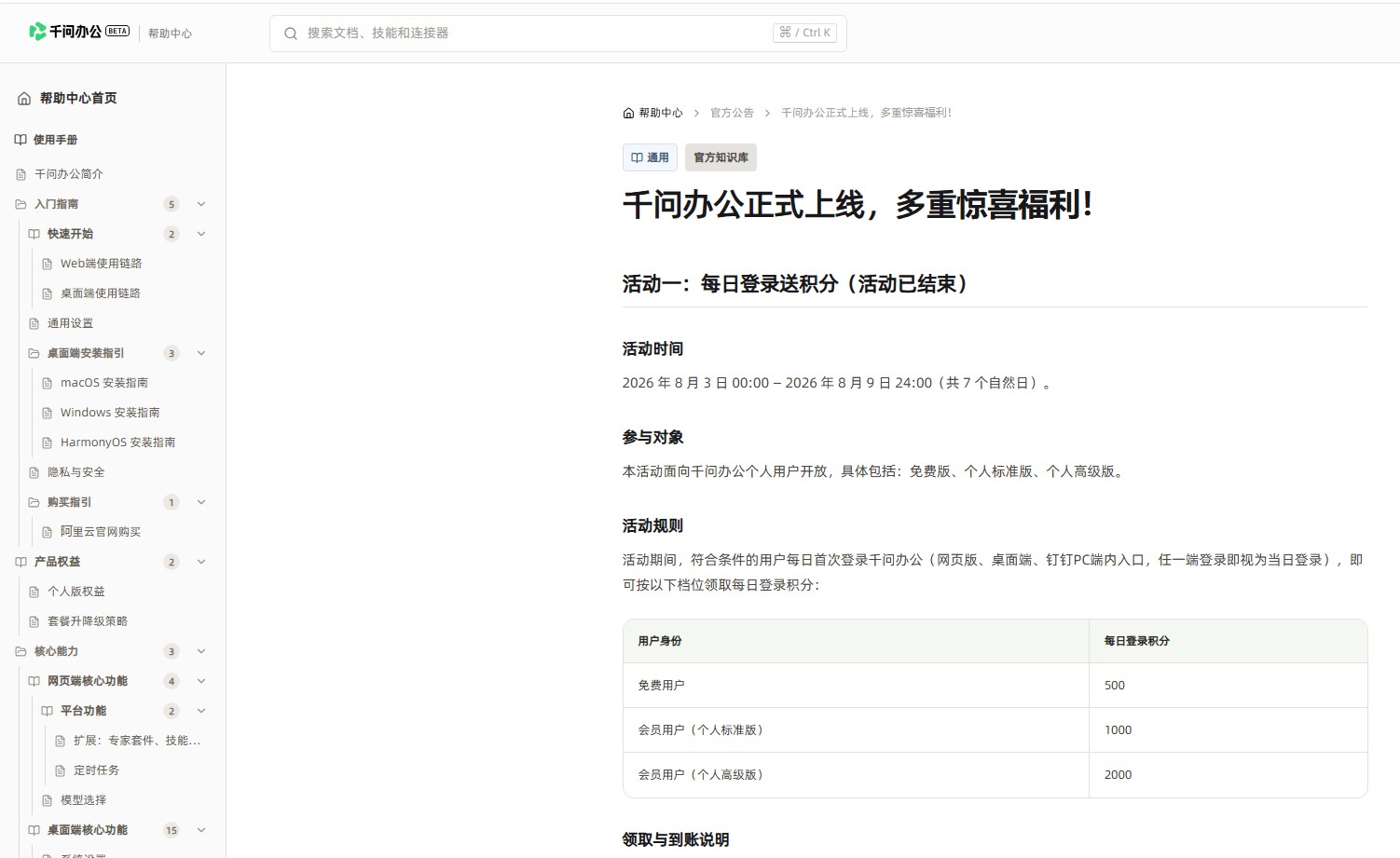Go to 帮助中心 via breadcrumb
The image size is (1400, 858).
pyautogui.click(x=661, y=113)
